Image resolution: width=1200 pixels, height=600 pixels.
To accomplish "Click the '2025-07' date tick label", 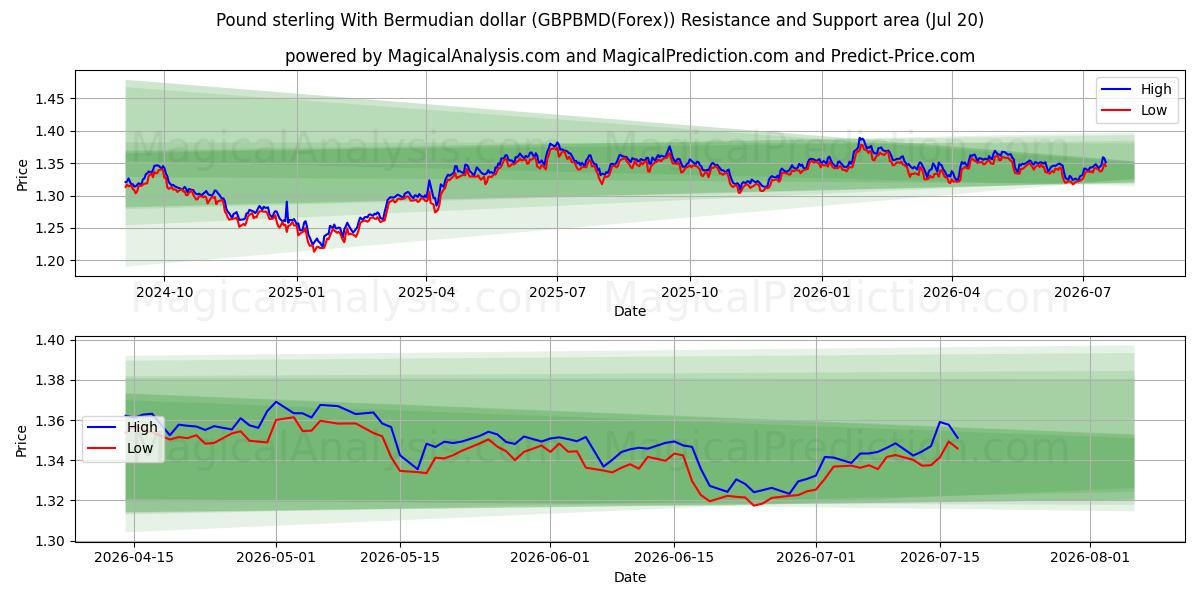I will pyautogui.click(x=557, y=292).
